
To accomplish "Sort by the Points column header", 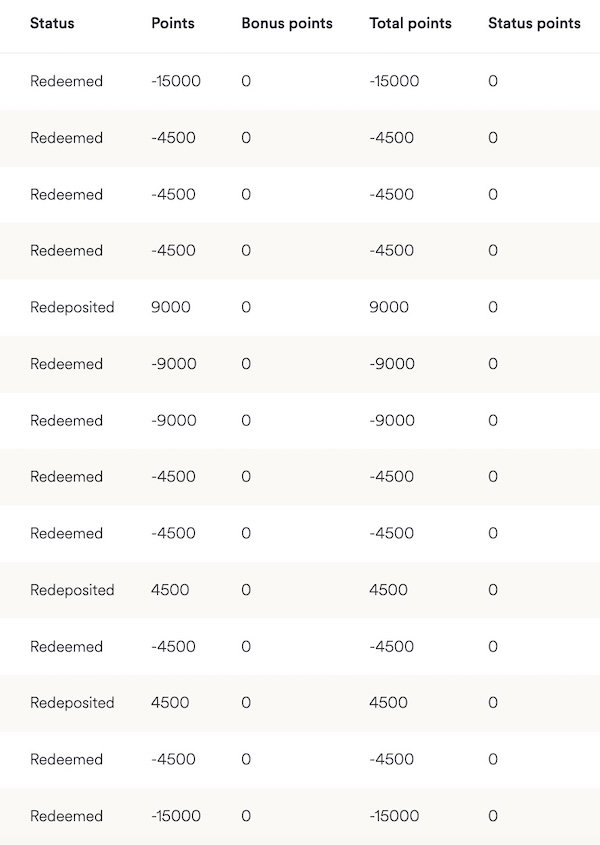I will coord(173,23).
